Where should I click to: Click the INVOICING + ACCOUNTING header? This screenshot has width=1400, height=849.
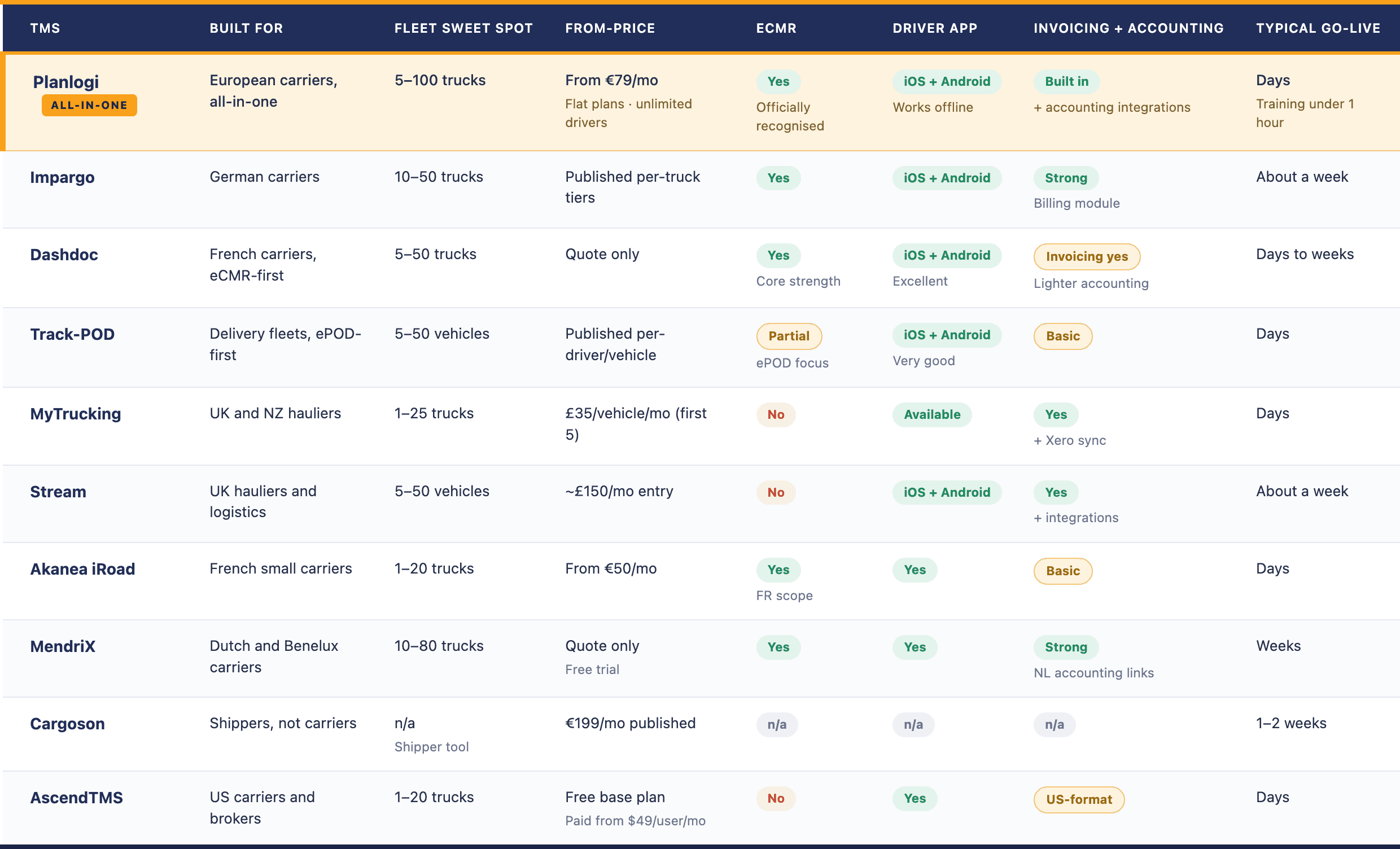1128,28
